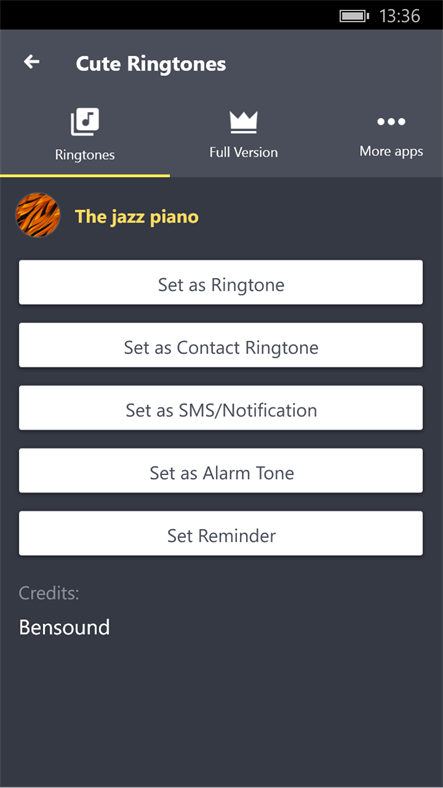Select Set as SMS/Notification button

(x=221, y=408)
